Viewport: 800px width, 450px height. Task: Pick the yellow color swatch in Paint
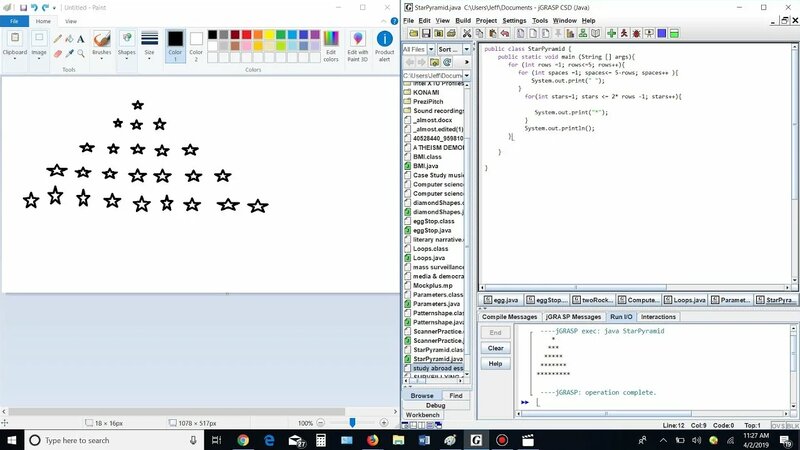269,35
